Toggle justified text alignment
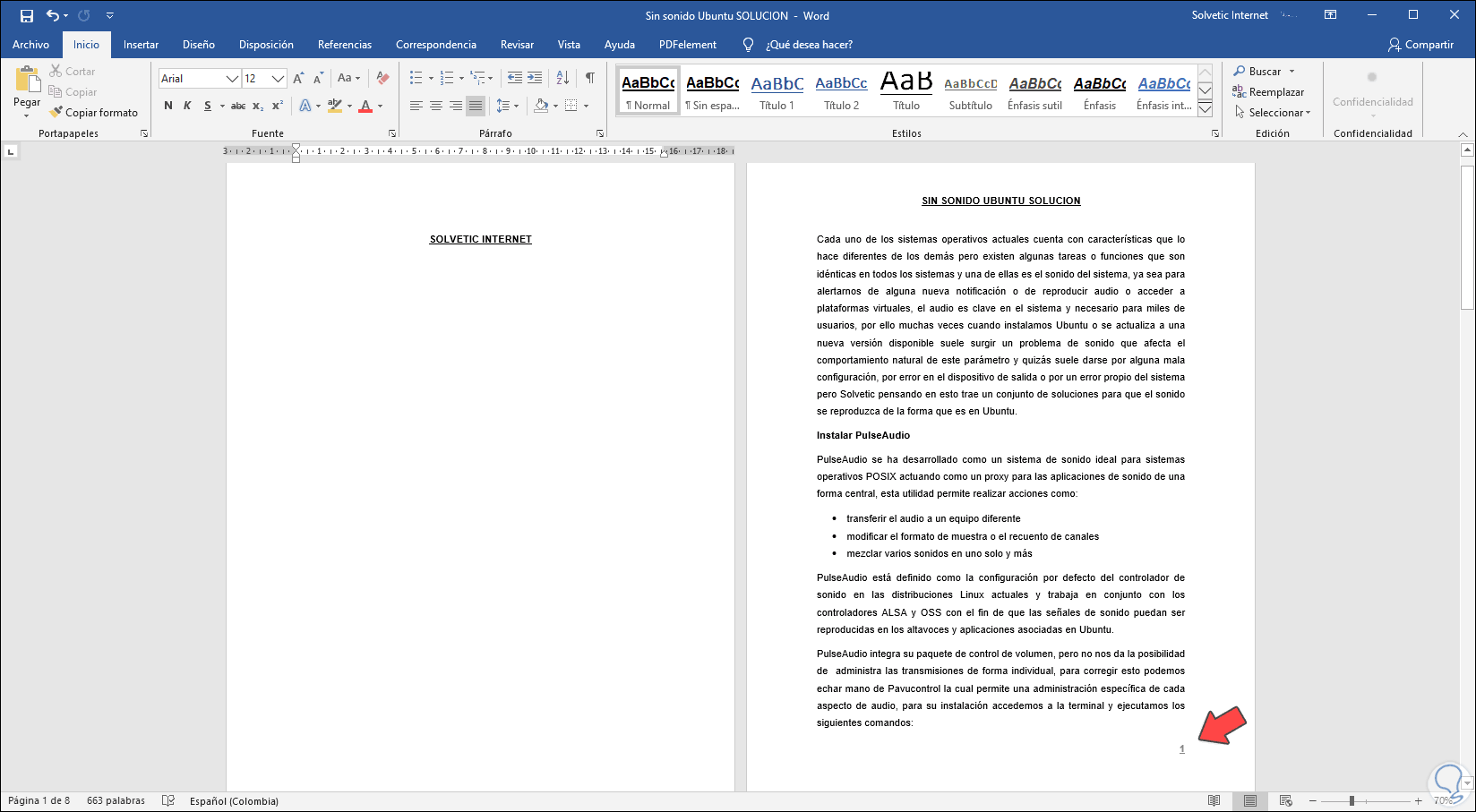This screenshot has height=812, width=1476. (x=476, y=106)
